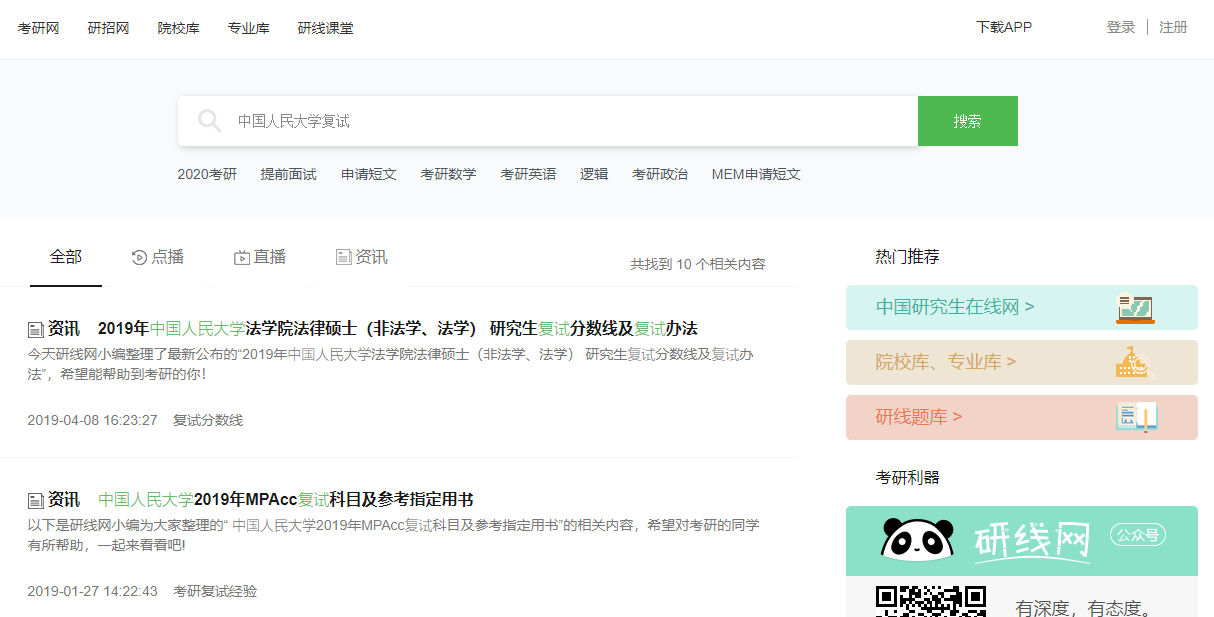
Task: Click the 注册 link
Action: pos(1173,28)
